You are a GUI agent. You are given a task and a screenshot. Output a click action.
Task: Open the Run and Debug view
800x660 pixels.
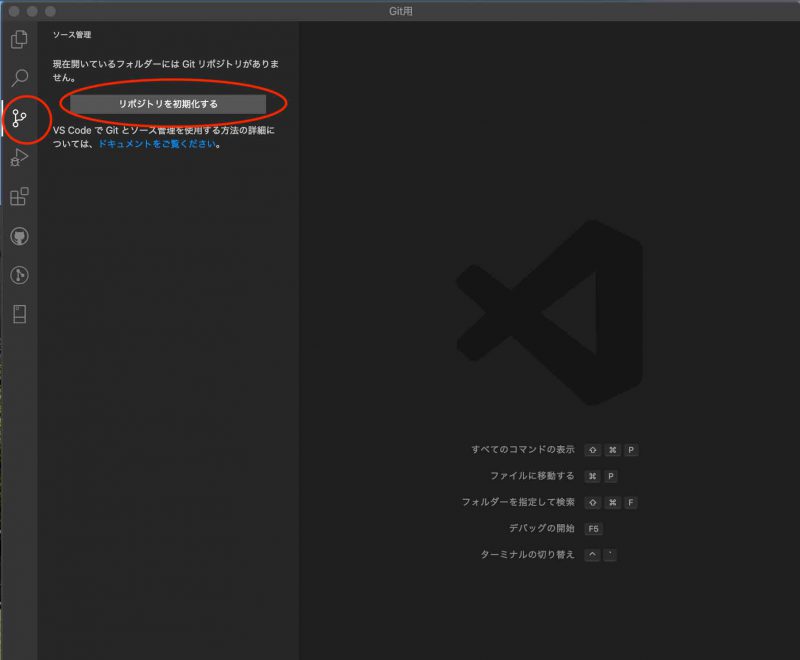point(19,157)
